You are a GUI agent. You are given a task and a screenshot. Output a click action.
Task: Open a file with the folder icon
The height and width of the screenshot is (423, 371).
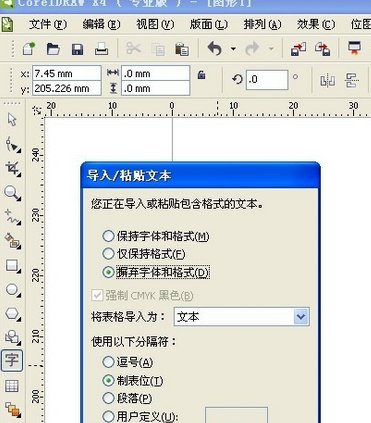point(53,49)
